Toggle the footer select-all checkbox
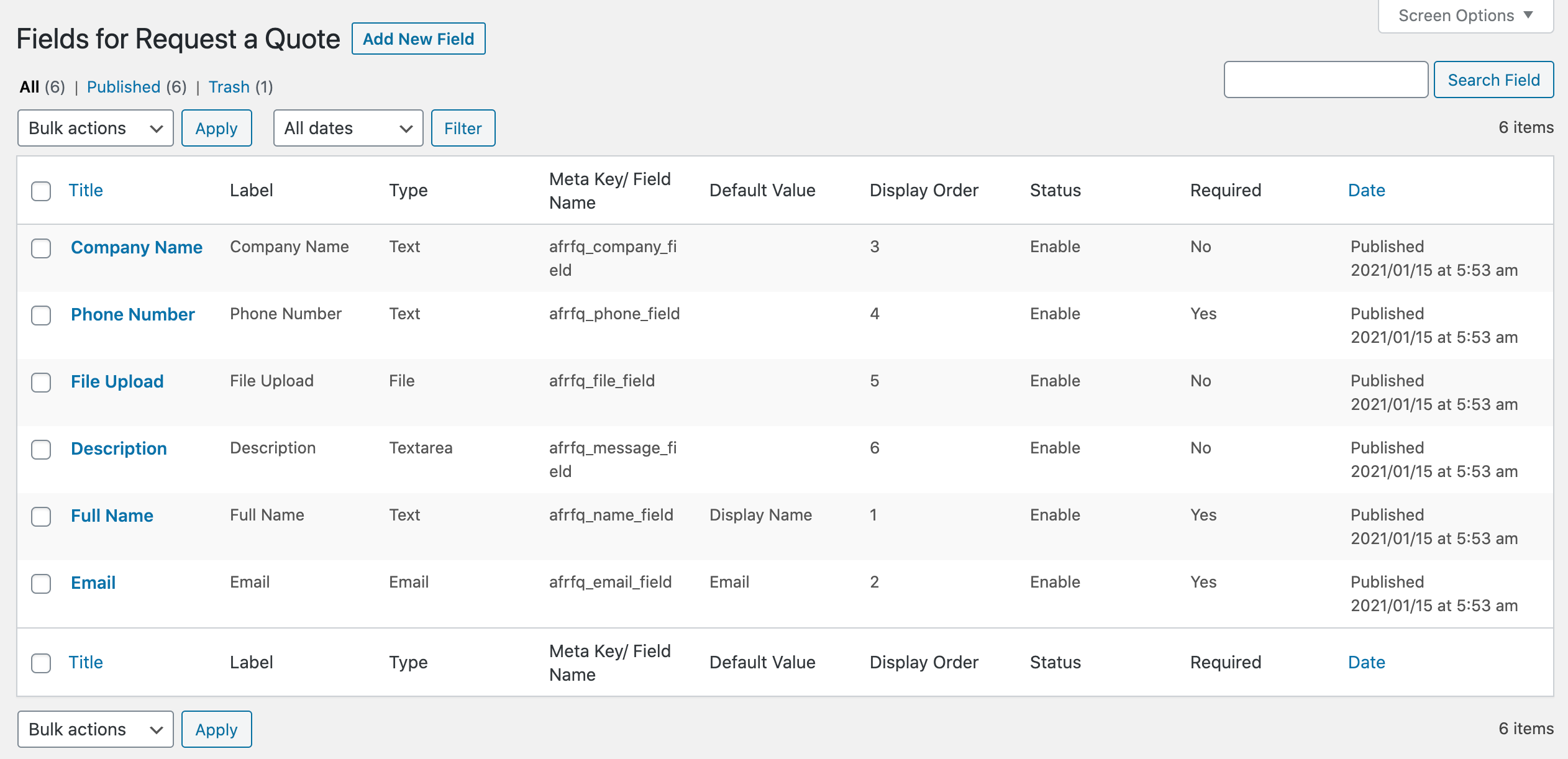 [x=41, y=663]
